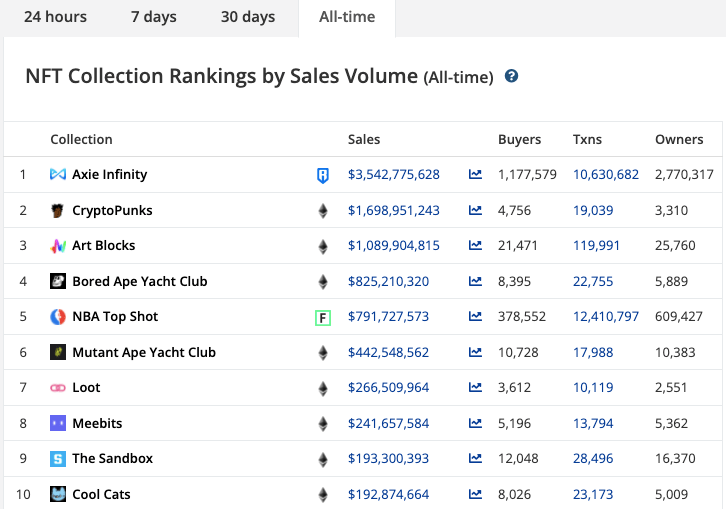
Task: Open Mutant Ape Yacht Club collection link
Action: pyautogui.click(x=144, y=352)
